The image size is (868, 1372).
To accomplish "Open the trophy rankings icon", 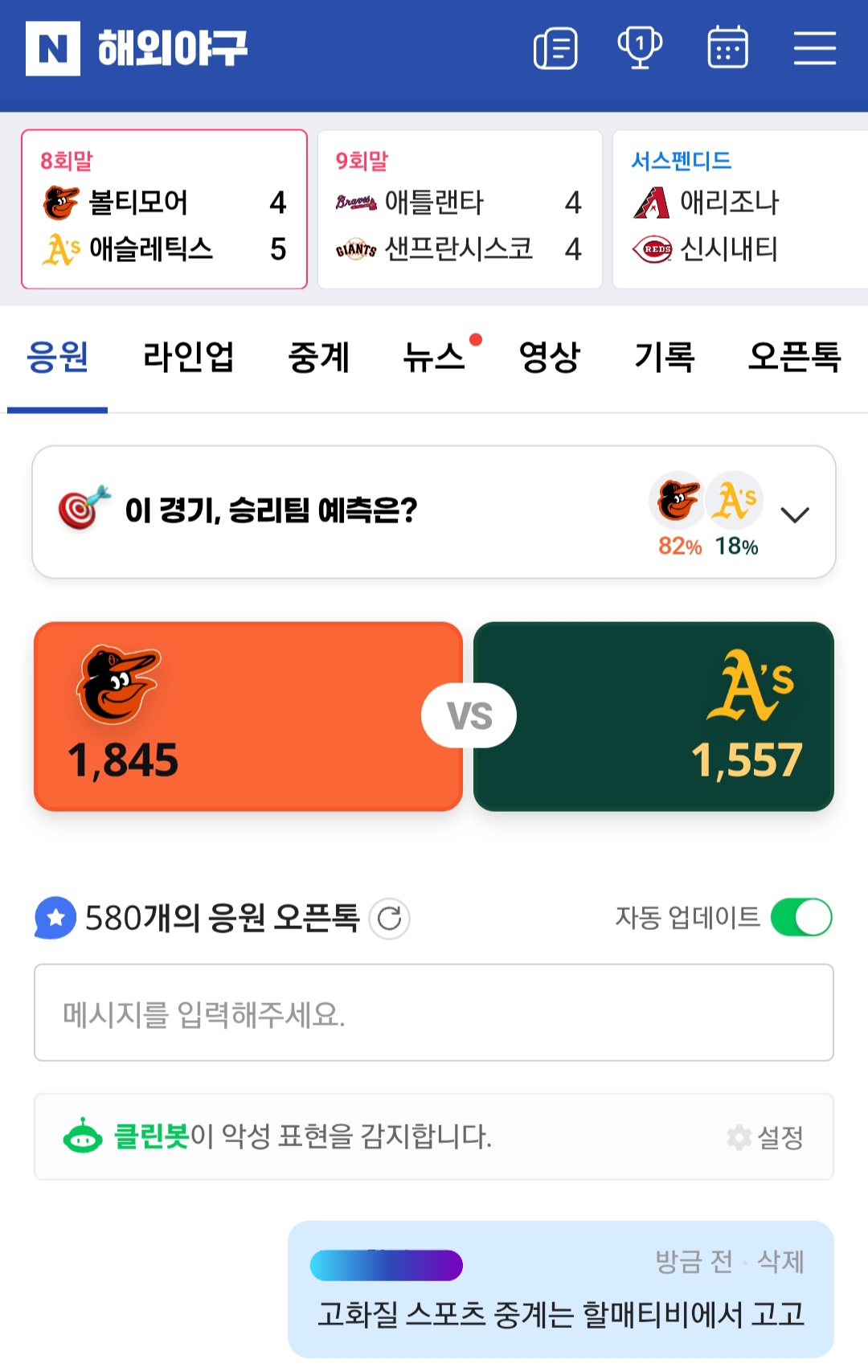I will click(x=640, y=48).
